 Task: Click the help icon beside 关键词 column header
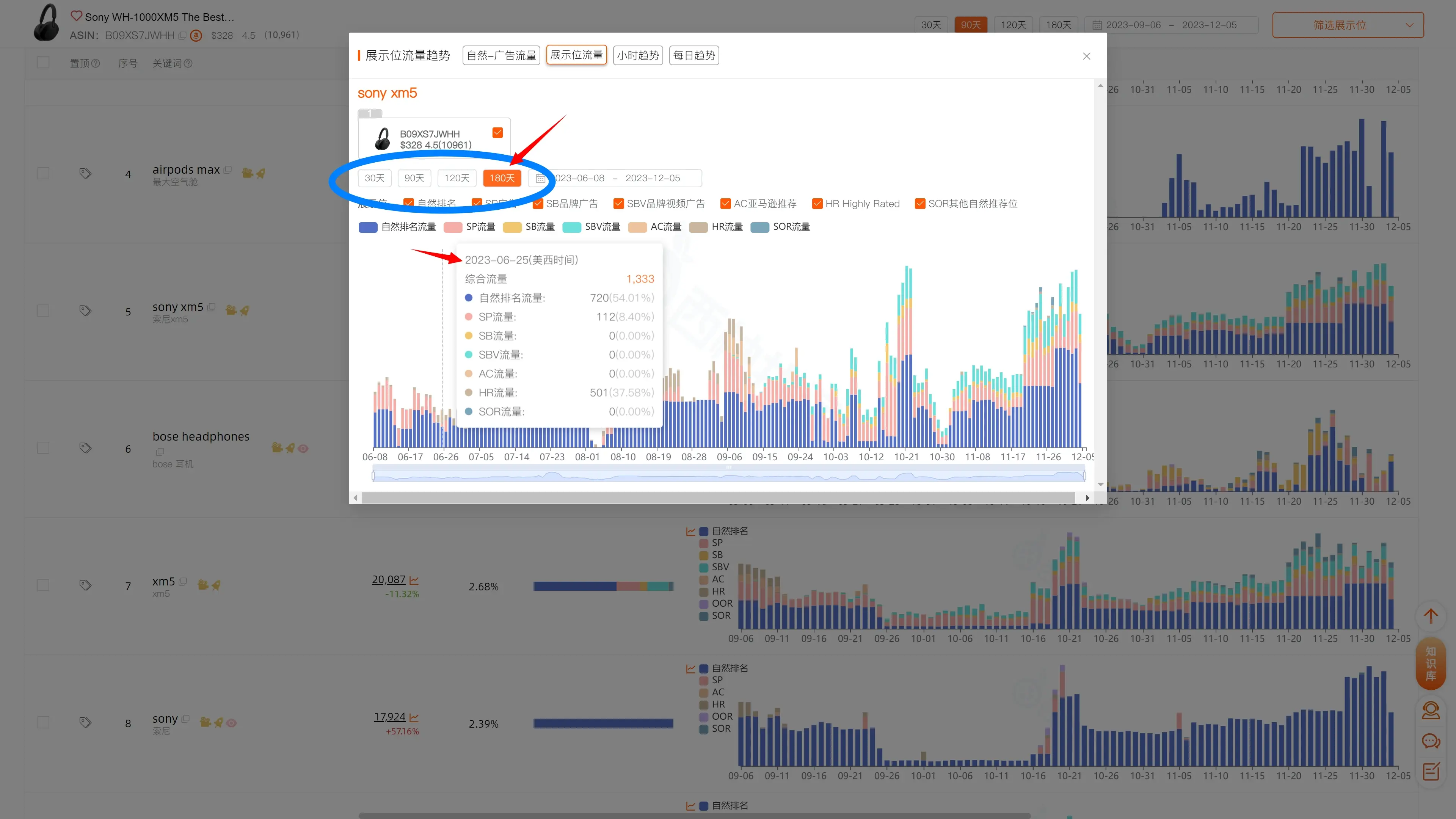coord(188,63)
